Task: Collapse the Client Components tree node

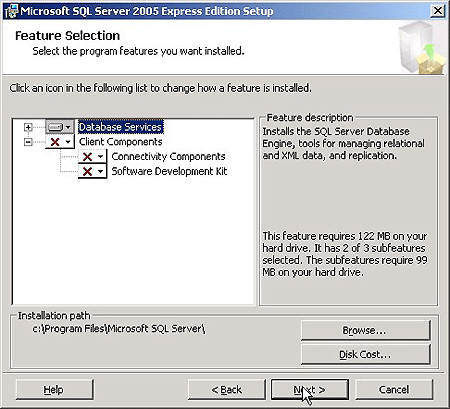Action: pyautogui.click(x=28, y=142)
